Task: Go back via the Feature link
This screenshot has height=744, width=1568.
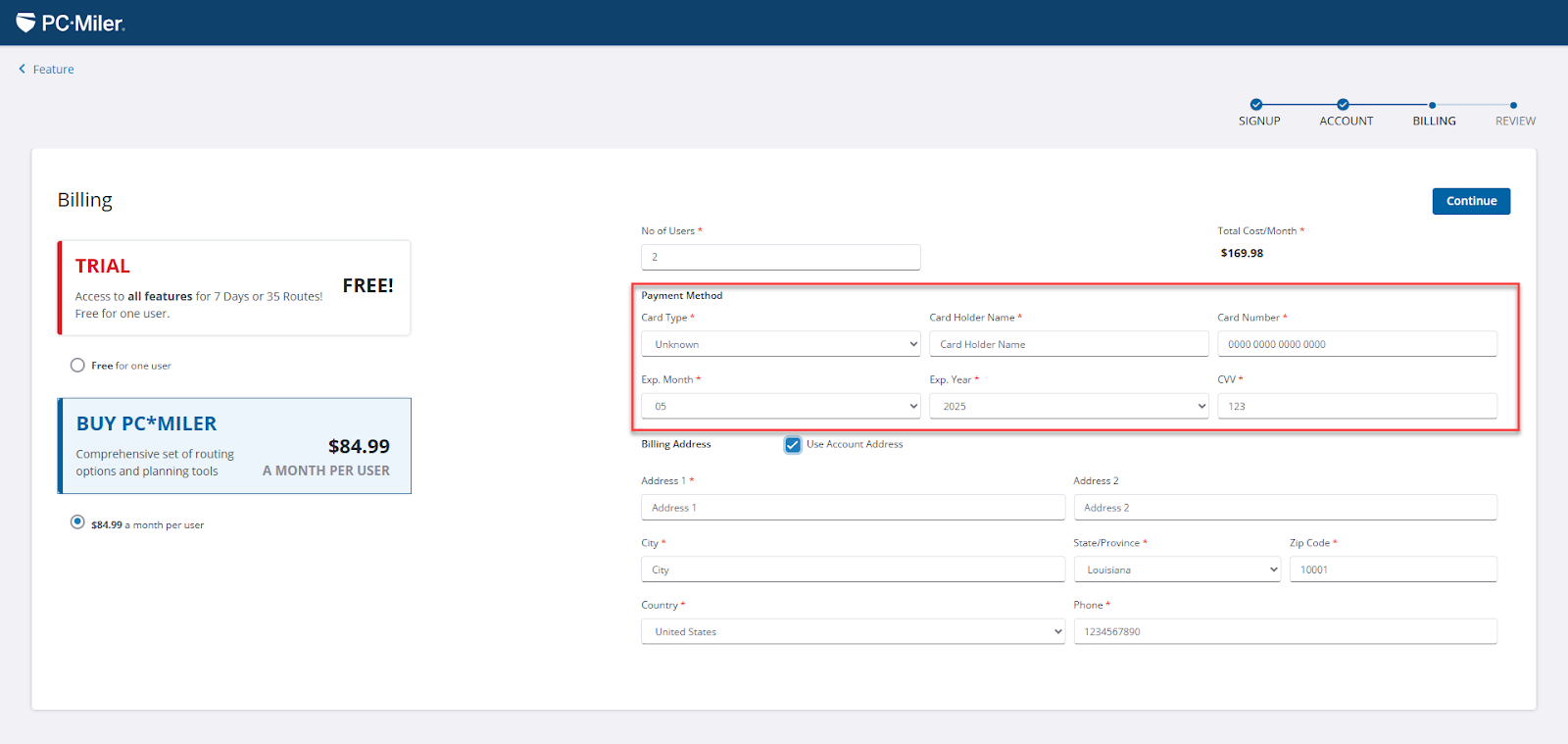Action: pos(53,70)
